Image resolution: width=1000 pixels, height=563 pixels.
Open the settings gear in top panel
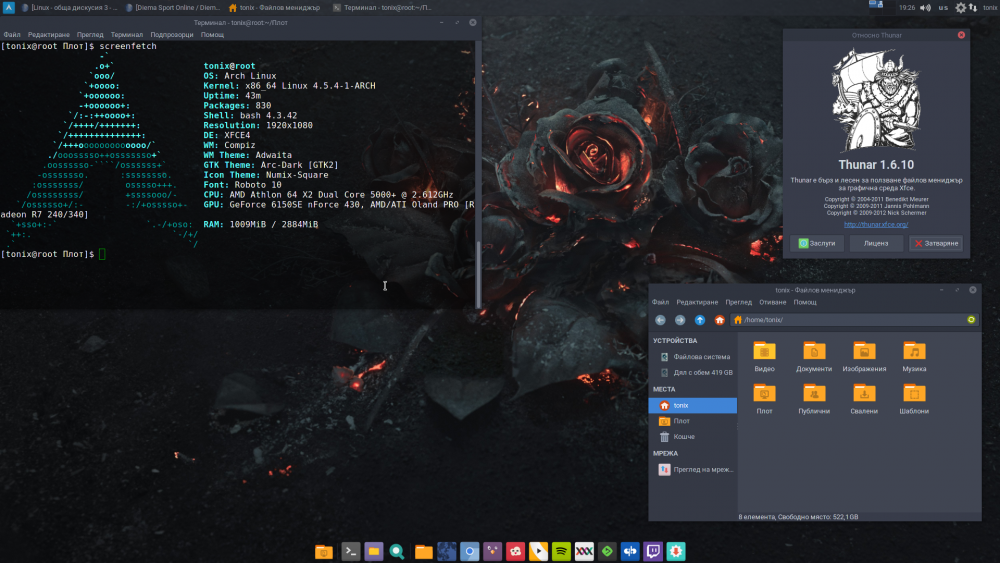960,8
